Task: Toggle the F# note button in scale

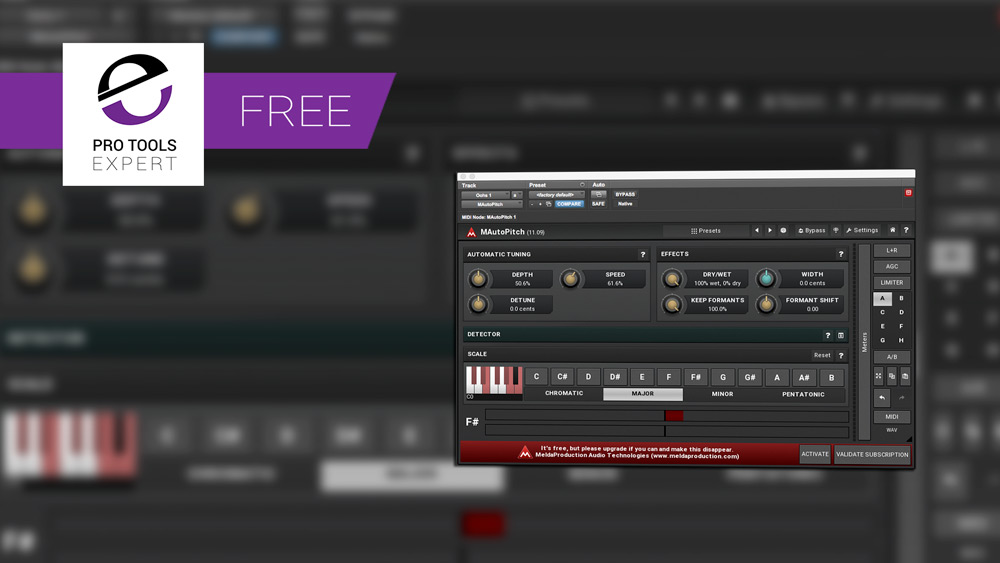Action: pyautogui.click(x=695, y=377)
